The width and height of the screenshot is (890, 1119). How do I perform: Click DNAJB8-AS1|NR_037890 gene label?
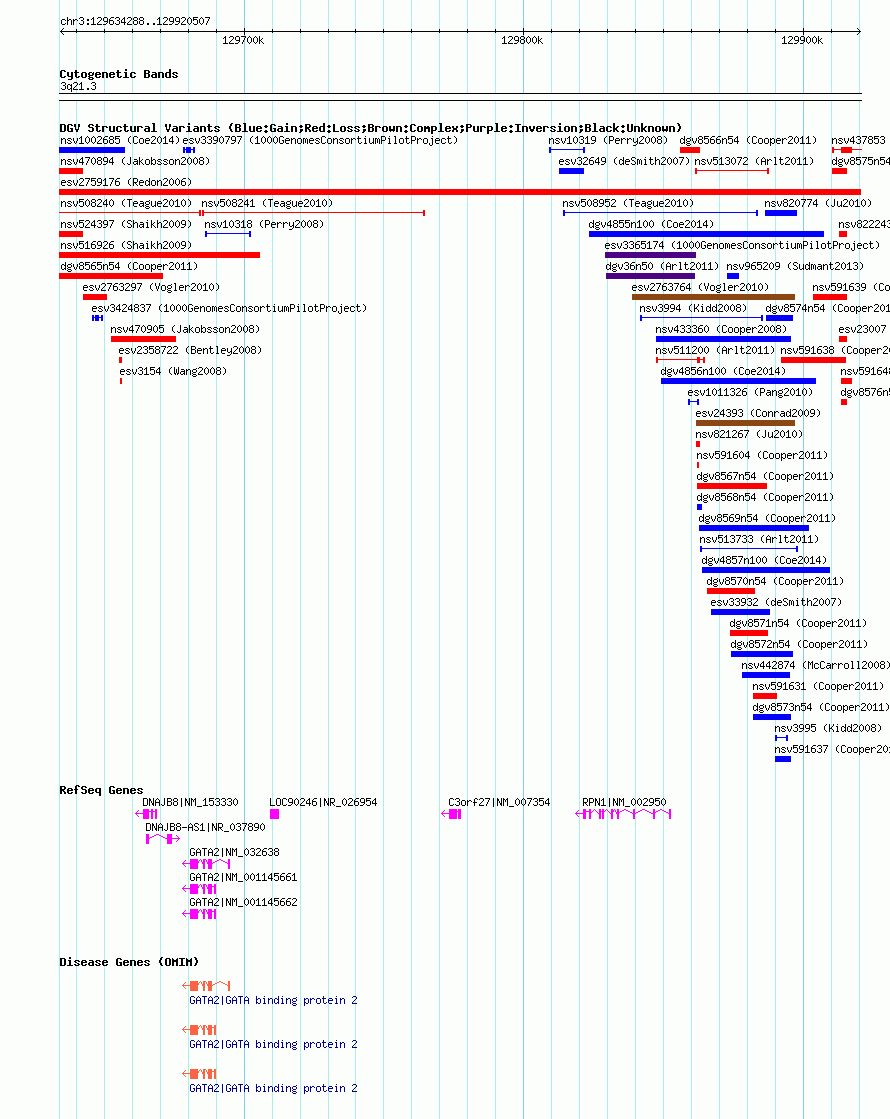click(x=205, y=828)
